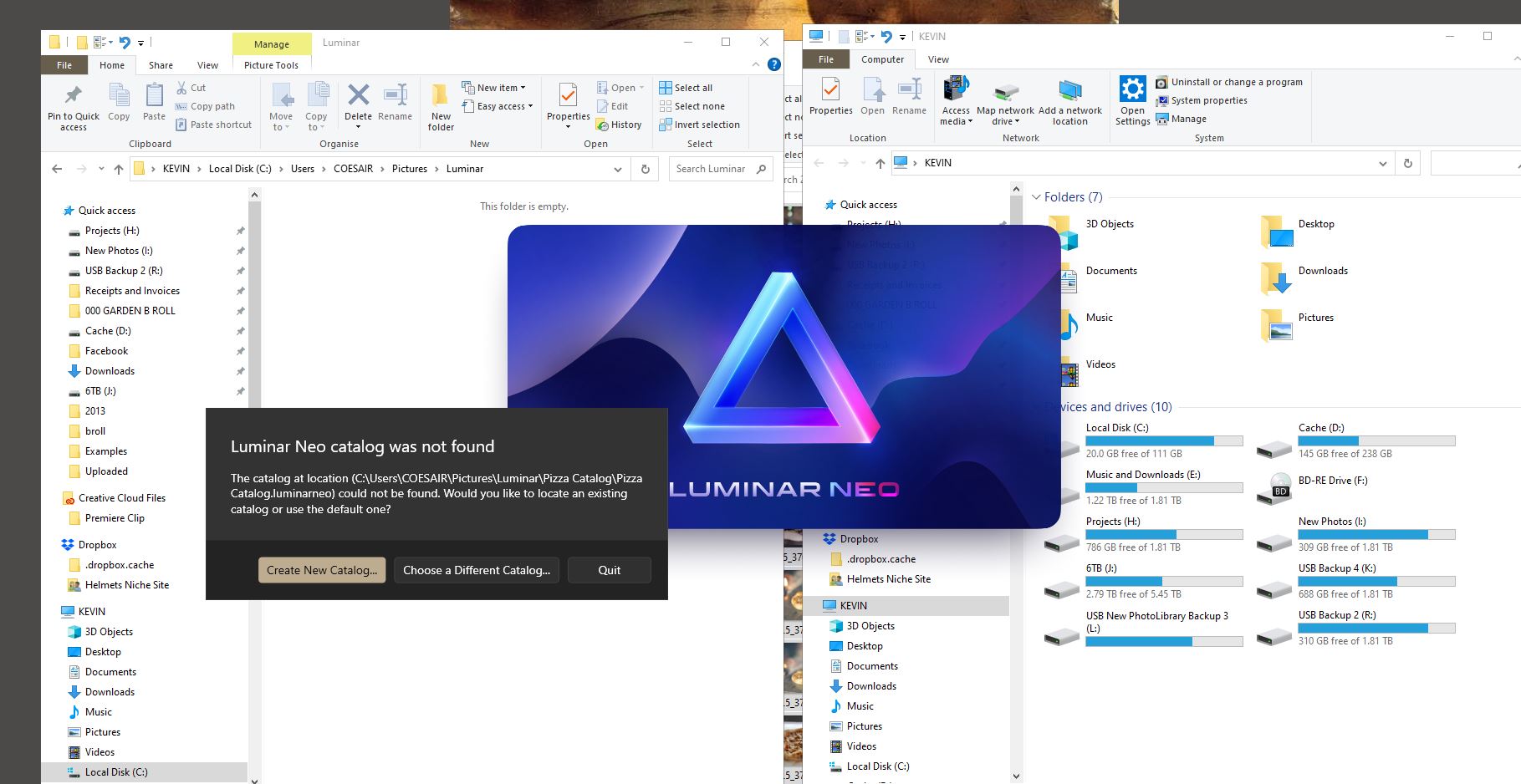Switch to View tab in KEVIN window

click(938, 59)
